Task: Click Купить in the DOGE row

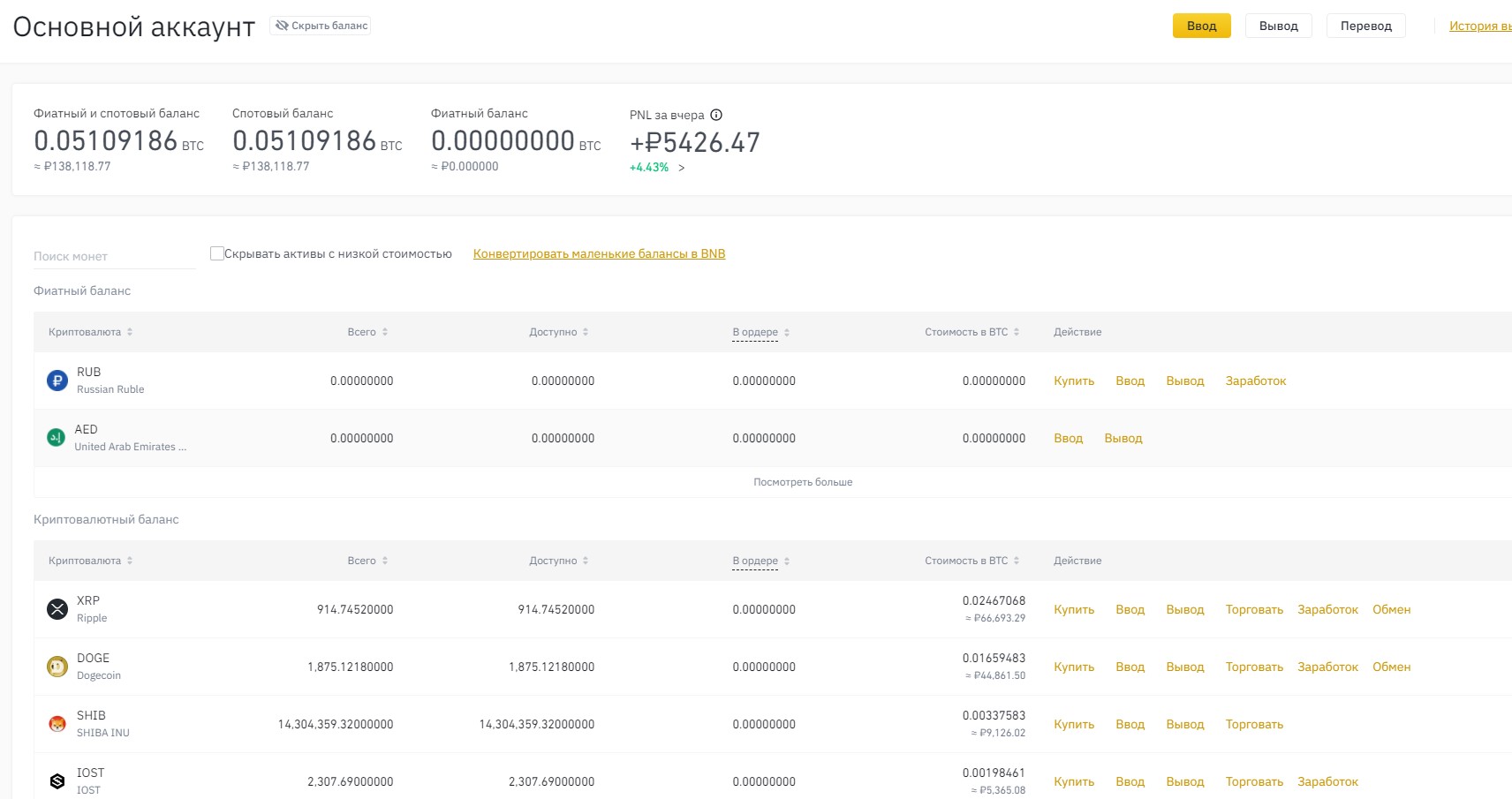Action: 1074,667
